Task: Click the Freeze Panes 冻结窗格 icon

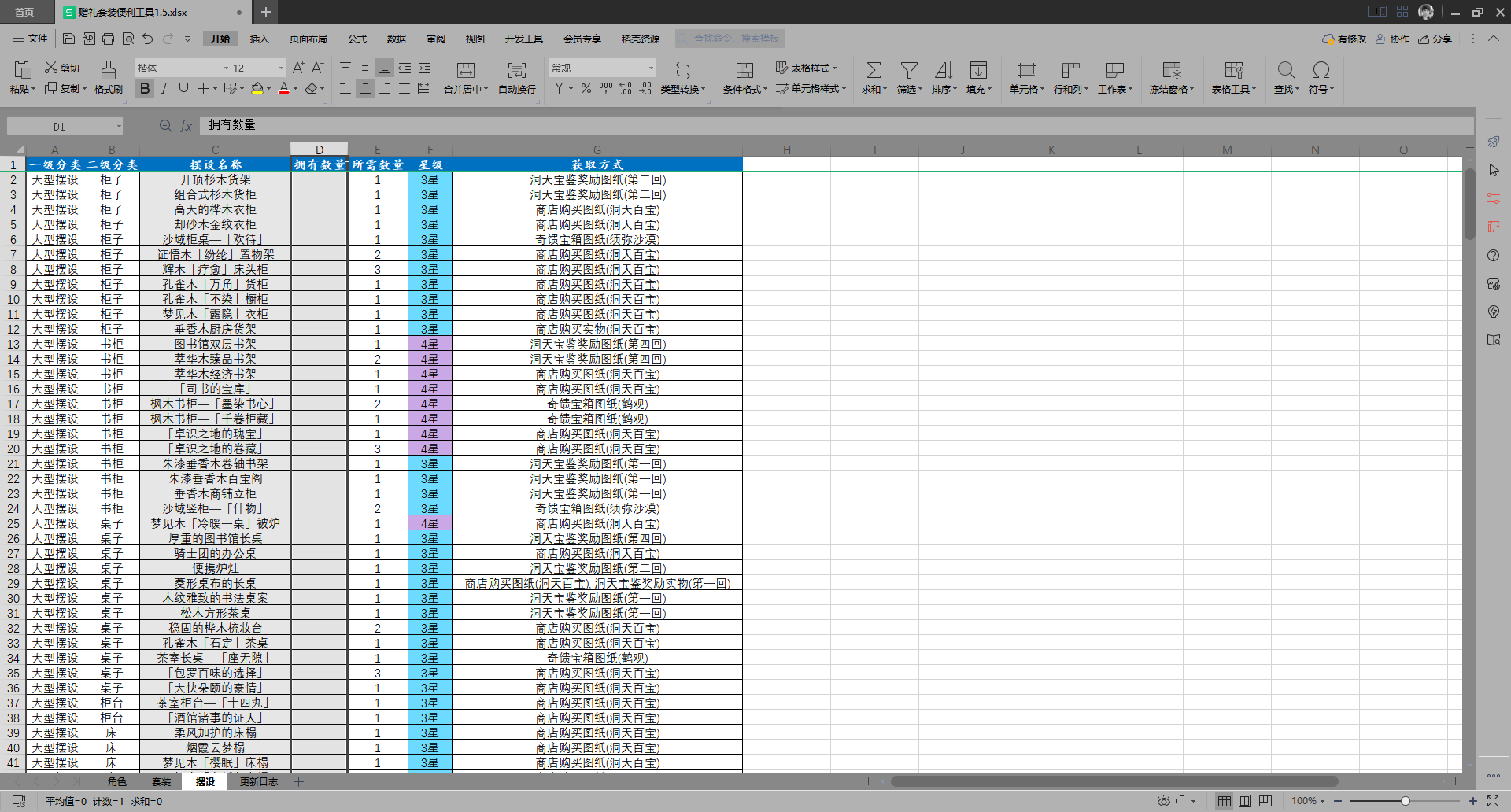Action: click(1172, 70)
